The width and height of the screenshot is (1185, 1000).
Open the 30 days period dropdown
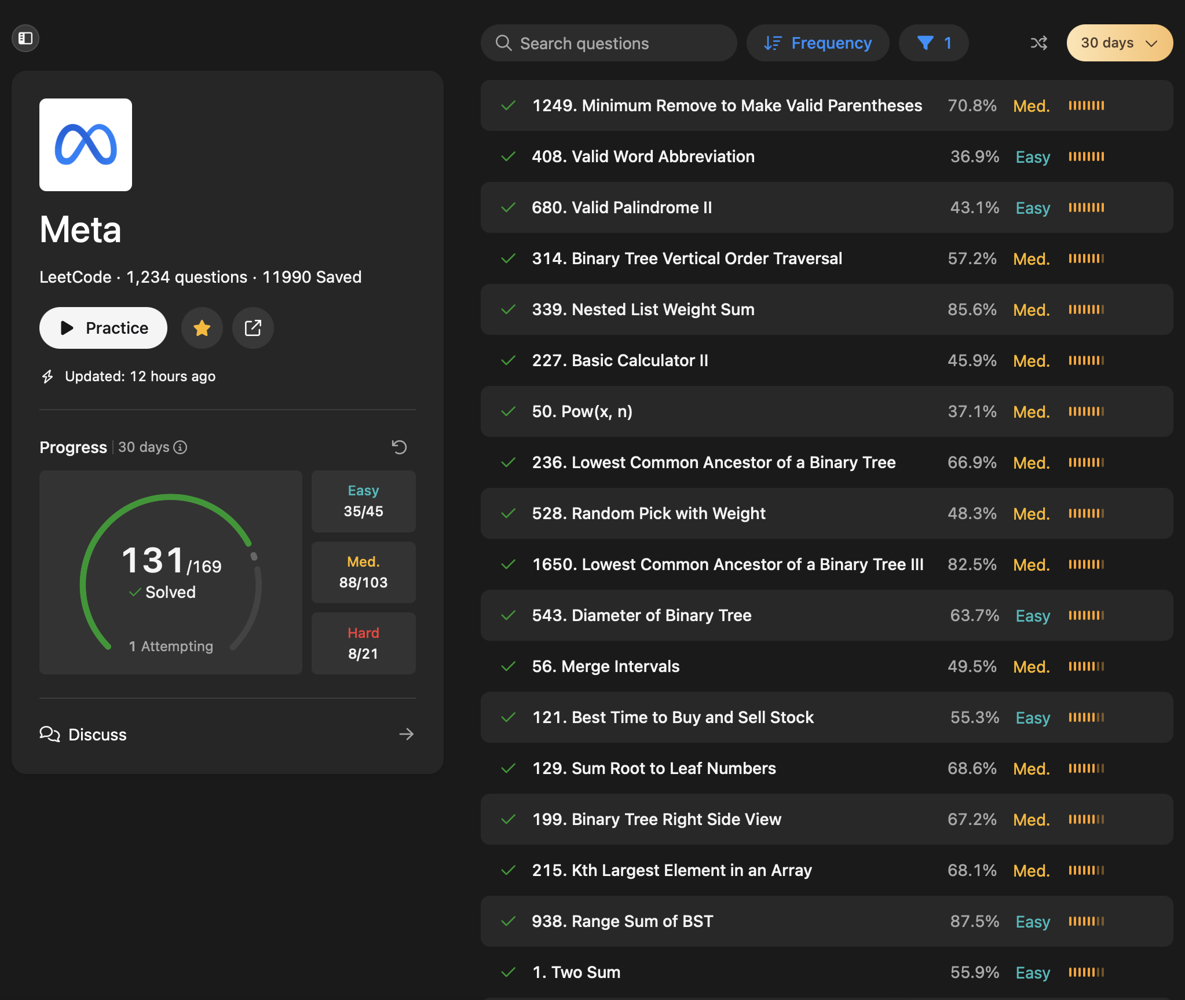coord(1119,43)
